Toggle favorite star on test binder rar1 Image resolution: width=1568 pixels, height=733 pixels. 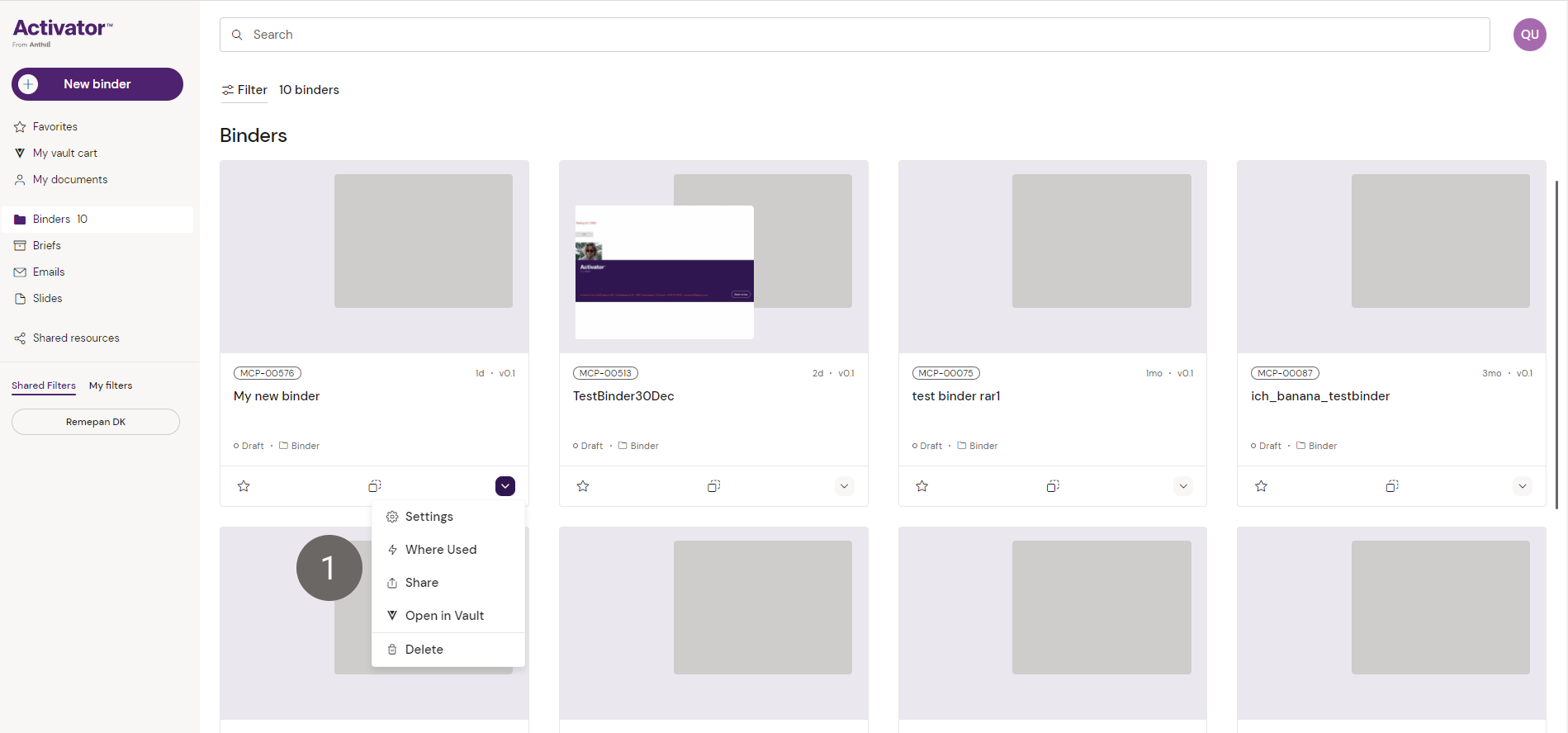(922, 486)
